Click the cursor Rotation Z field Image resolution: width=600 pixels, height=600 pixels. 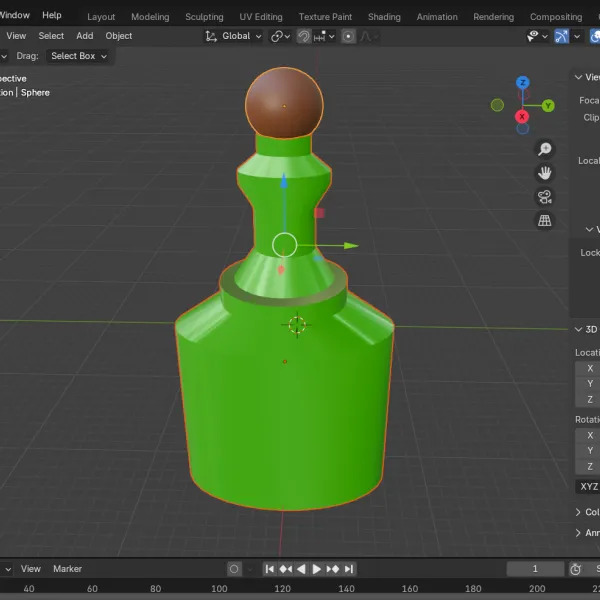(588, 466)
